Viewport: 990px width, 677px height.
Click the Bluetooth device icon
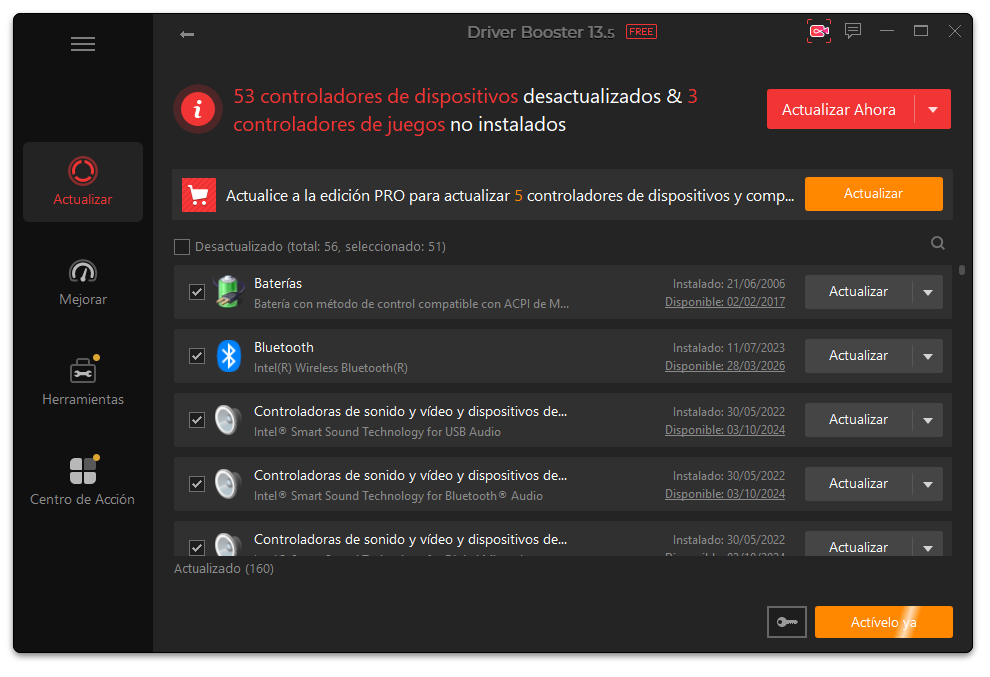pos(229,356)
